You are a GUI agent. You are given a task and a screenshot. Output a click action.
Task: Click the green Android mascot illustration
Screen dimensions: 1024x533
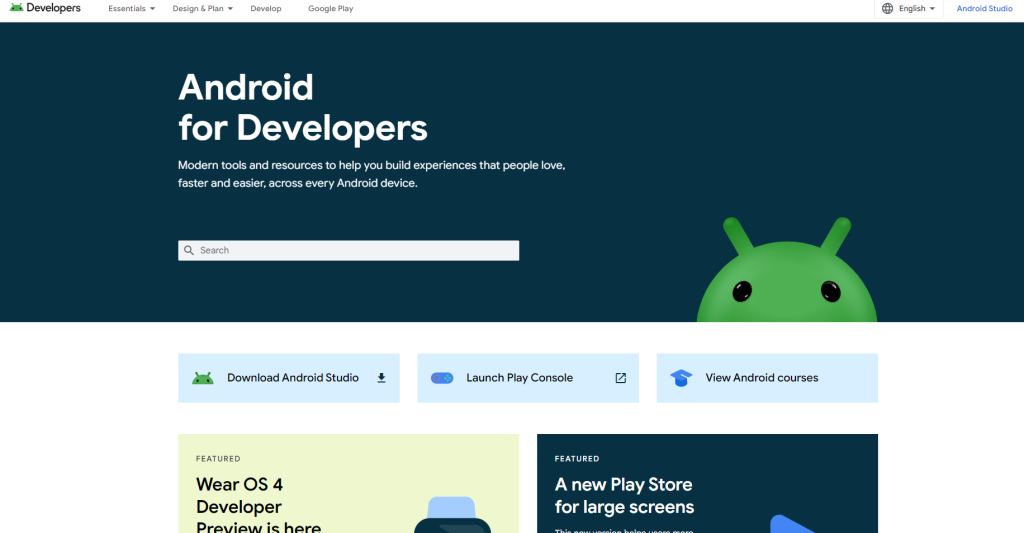(x=787, y=270)
